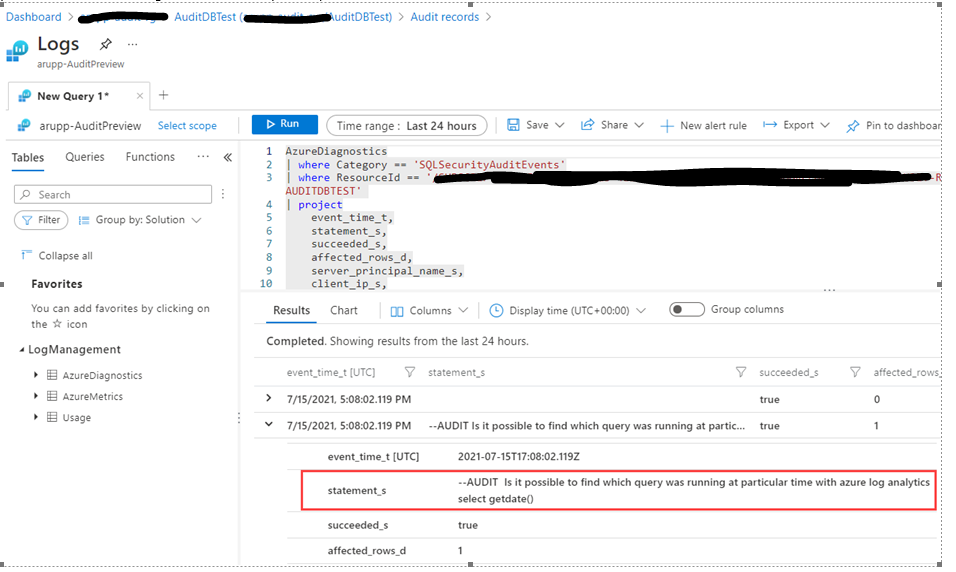Click the arupp-AuditPreview scope name
This screenshot has width=956, height=572.
pyautogui.click(x=90, y=126)
